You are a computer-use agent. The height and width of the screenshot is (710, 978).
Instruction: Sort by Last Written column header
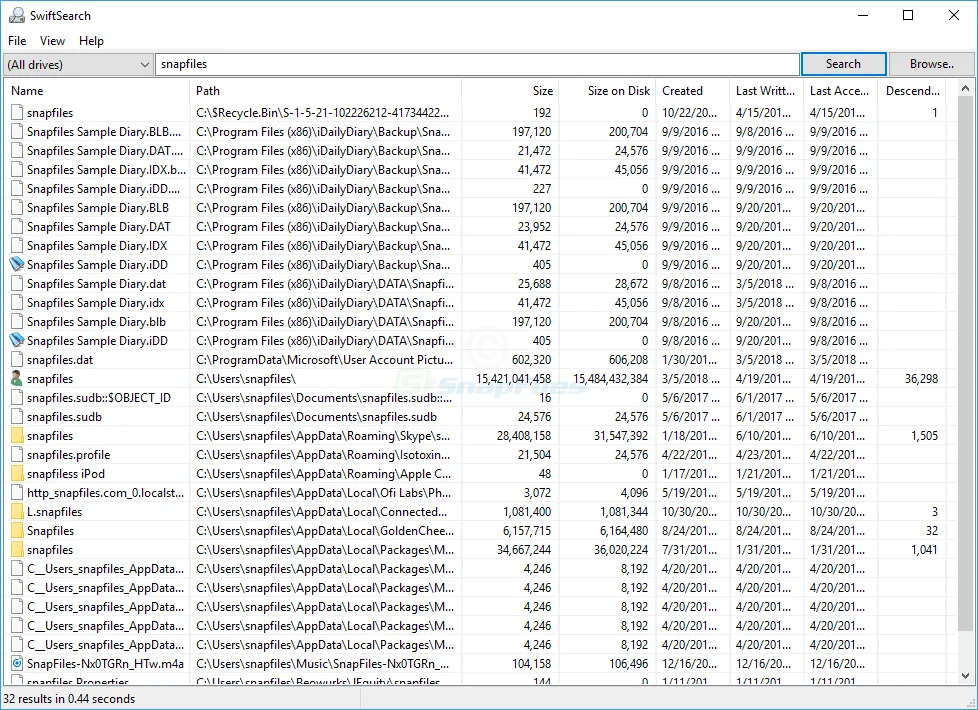pos(766,90)
